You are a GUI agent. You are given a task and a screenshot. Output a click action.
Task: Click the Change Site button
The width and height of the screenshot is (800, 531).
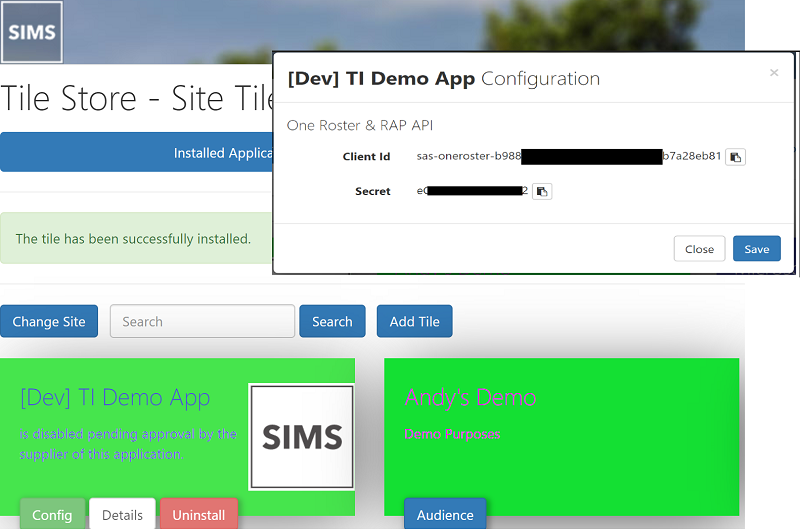(49, 321)
